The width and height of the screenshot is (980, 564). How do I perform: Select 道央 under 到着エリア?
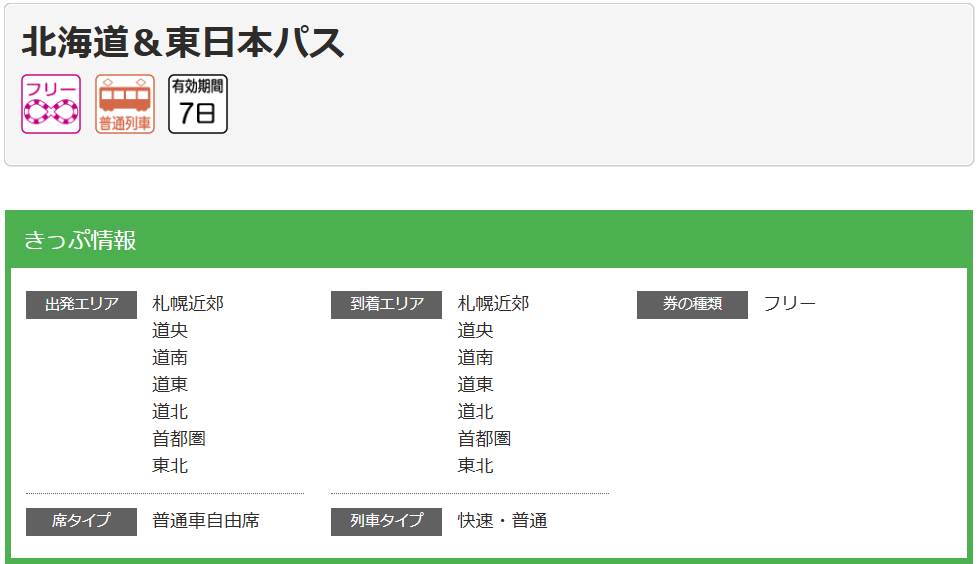(476, 331)
